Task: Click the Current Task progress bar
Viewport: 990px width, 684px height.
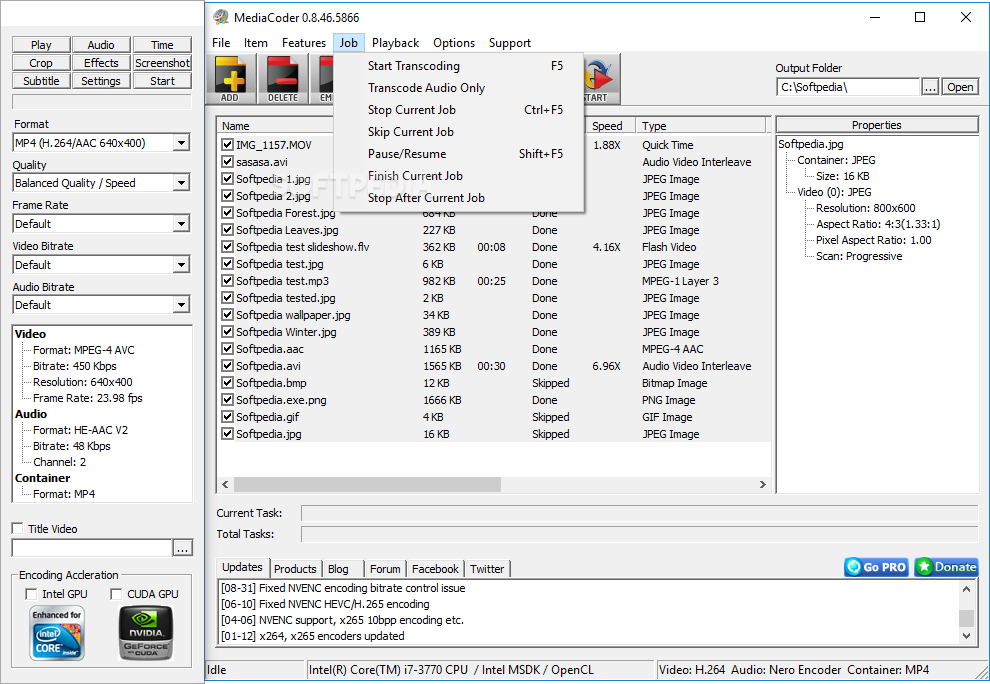Action: [640, 513]
